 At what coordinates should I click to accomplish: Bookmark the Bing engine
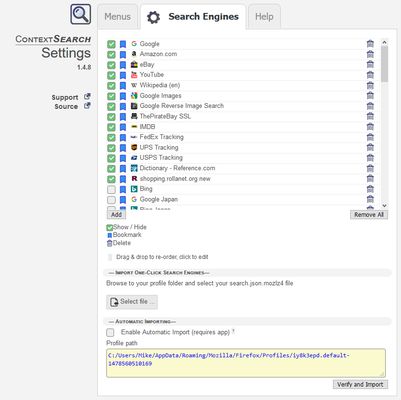(123, 189)
